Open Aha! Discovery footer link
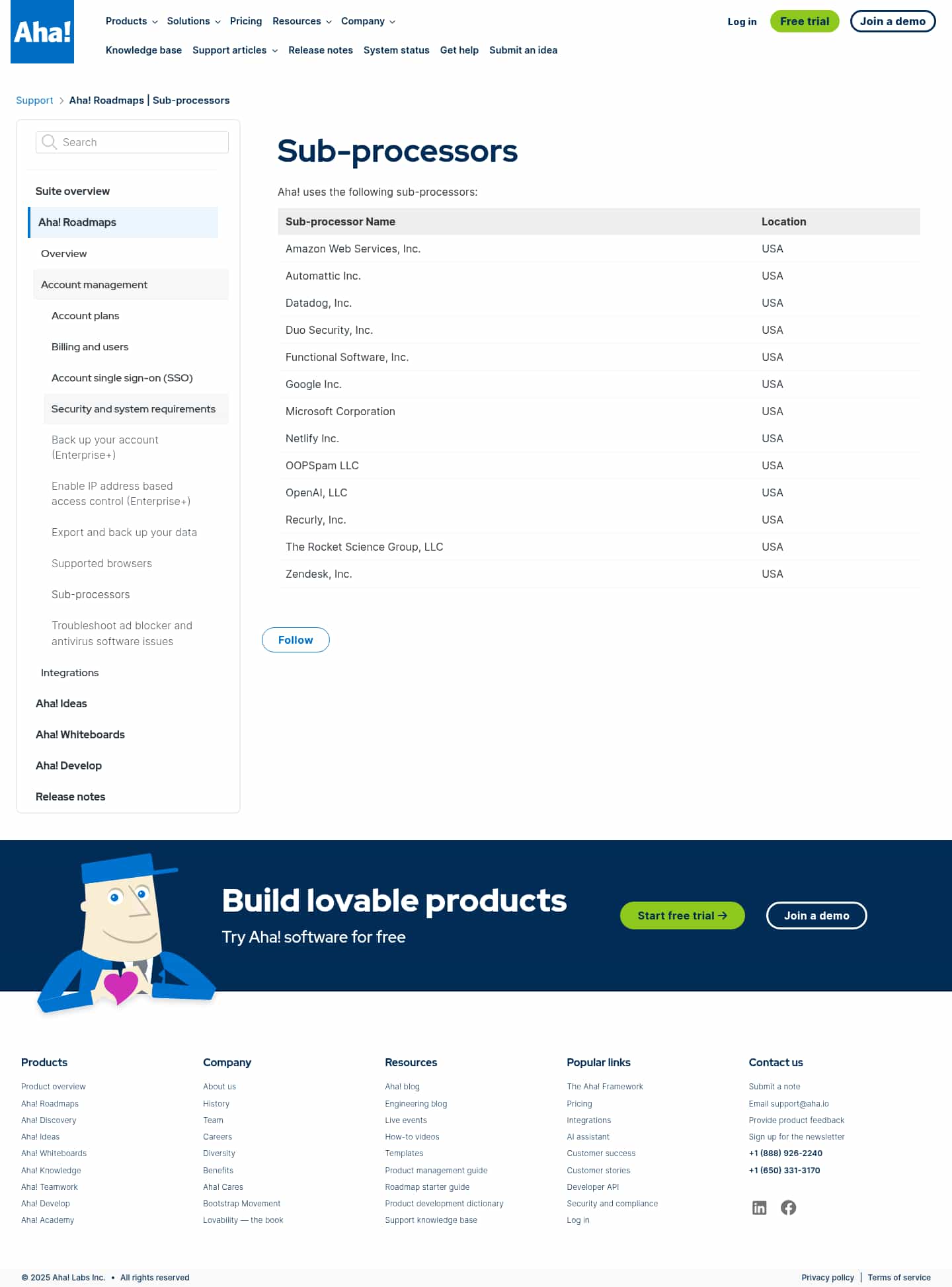Screen dimensions: 952x1287 [x=49, y=1120]
